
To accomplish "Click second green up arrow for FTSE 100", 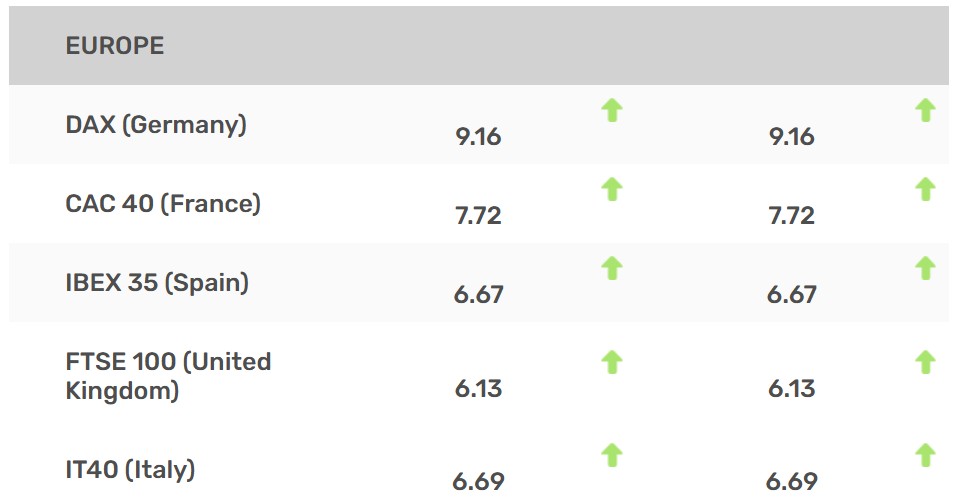I will (x=925, y=362).
